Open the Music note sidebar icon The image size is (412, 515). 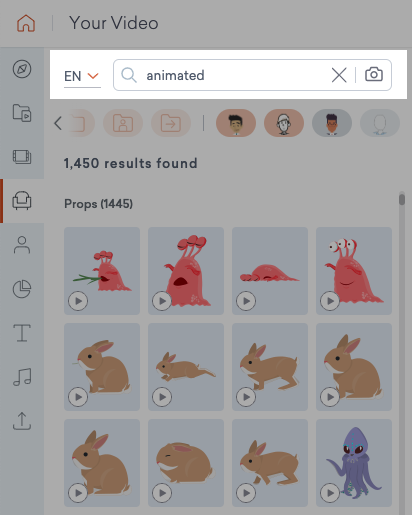point(22,377)
